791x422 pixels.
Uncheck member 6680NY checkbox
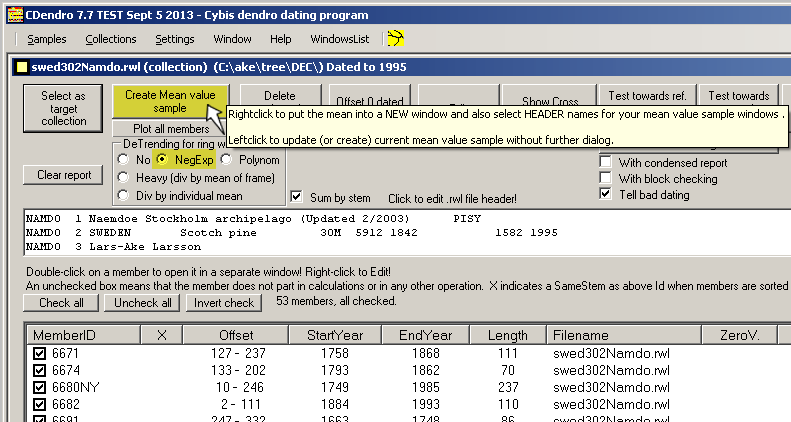point(39,388)
